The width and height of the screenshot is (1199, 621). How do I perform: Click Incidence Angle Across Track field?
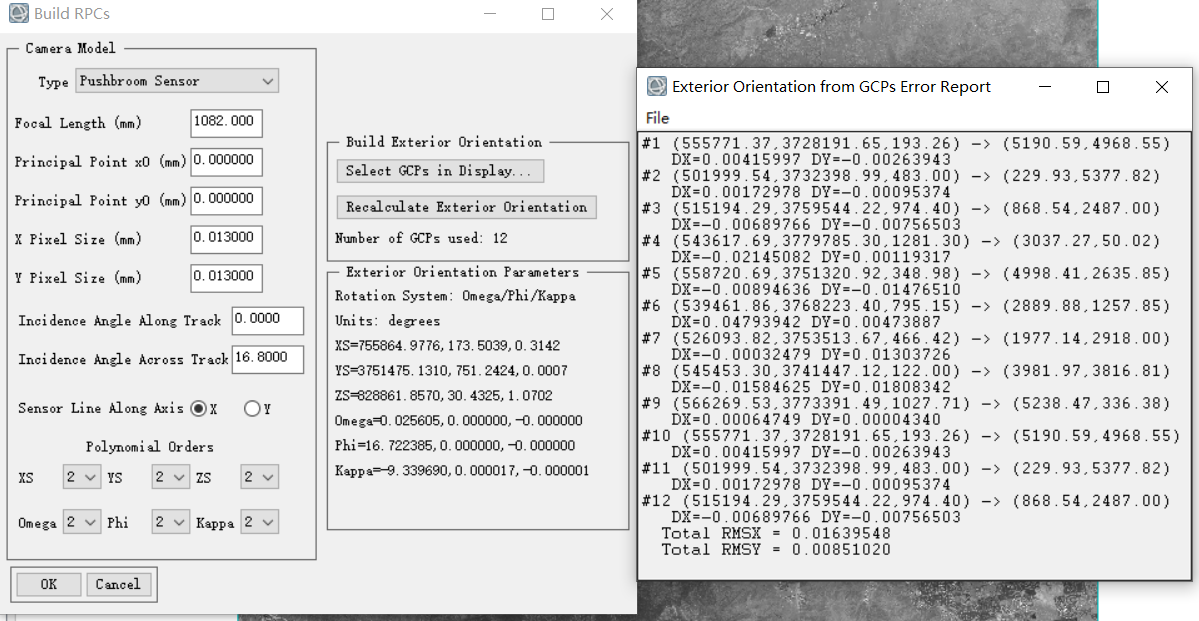(x=268, y=359)
